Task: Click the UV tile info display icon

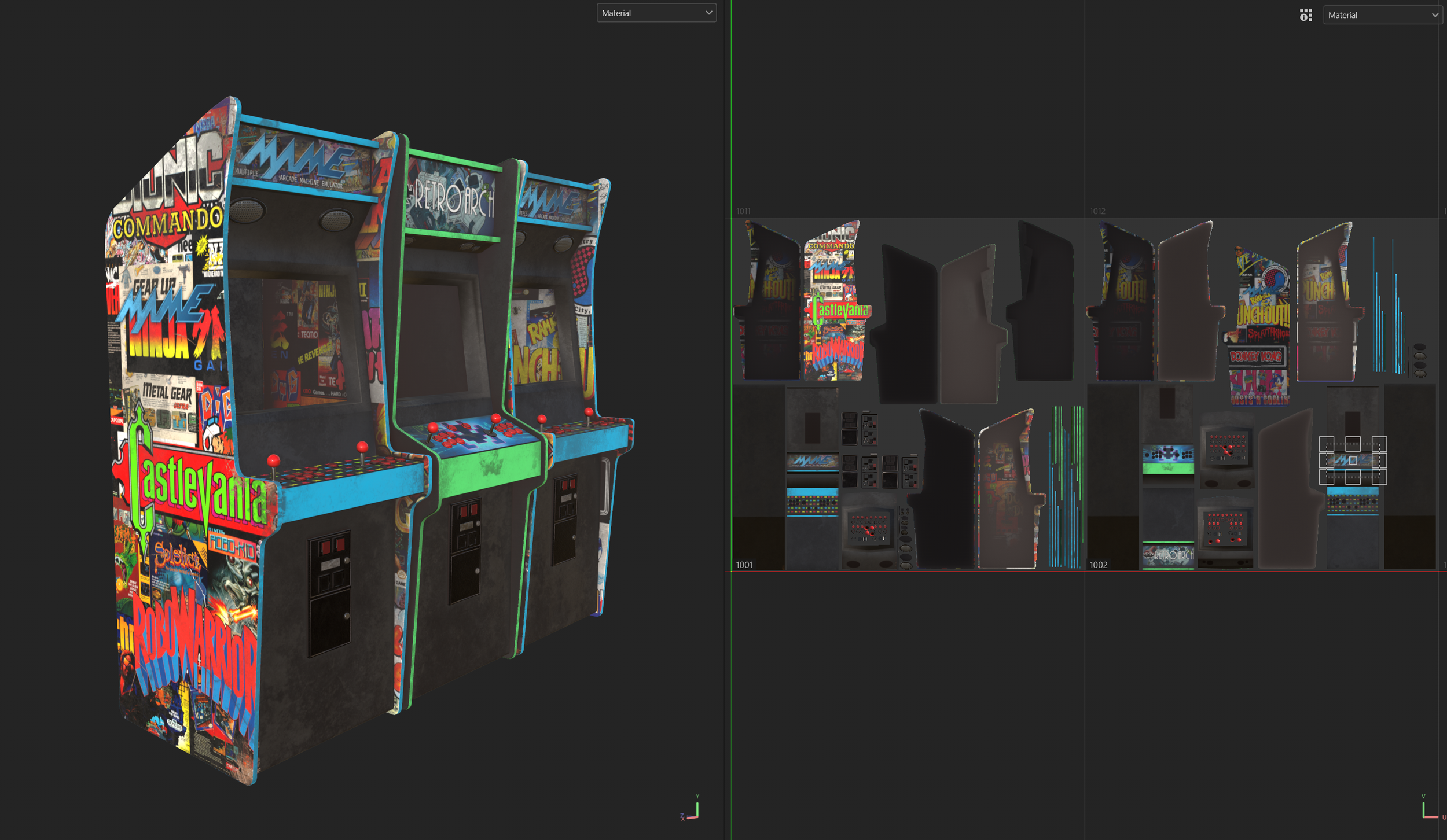Action: point(1305,16)
